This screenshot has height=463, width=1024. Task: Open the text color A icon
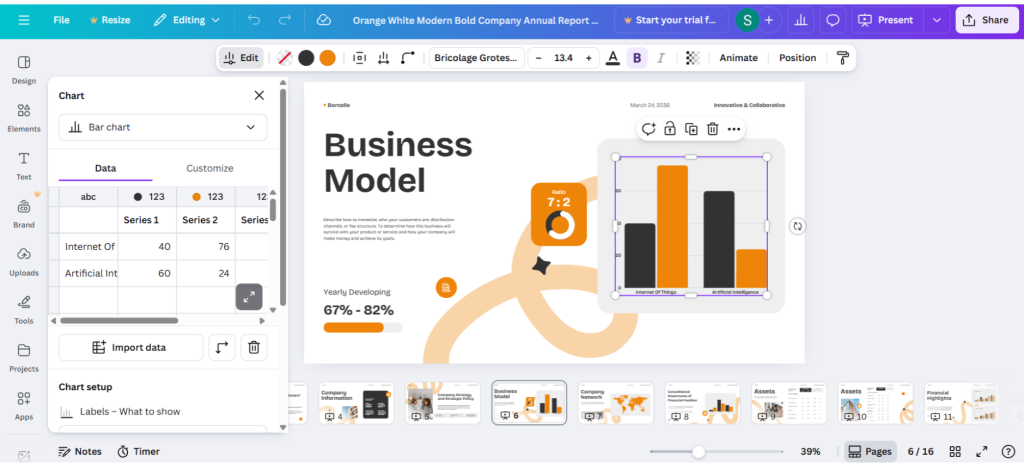pos(613,58)
